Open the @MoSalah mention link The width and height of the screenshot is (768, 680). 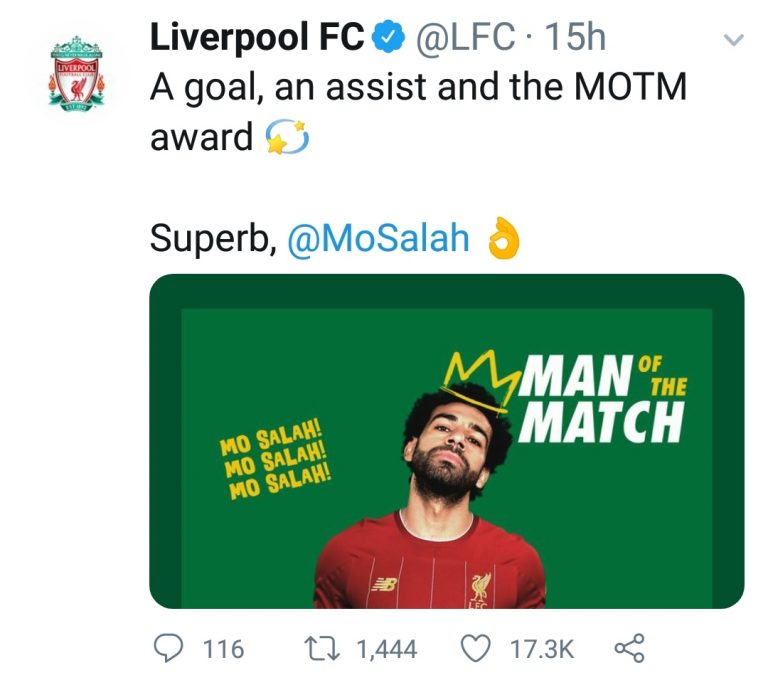point(378,238)
